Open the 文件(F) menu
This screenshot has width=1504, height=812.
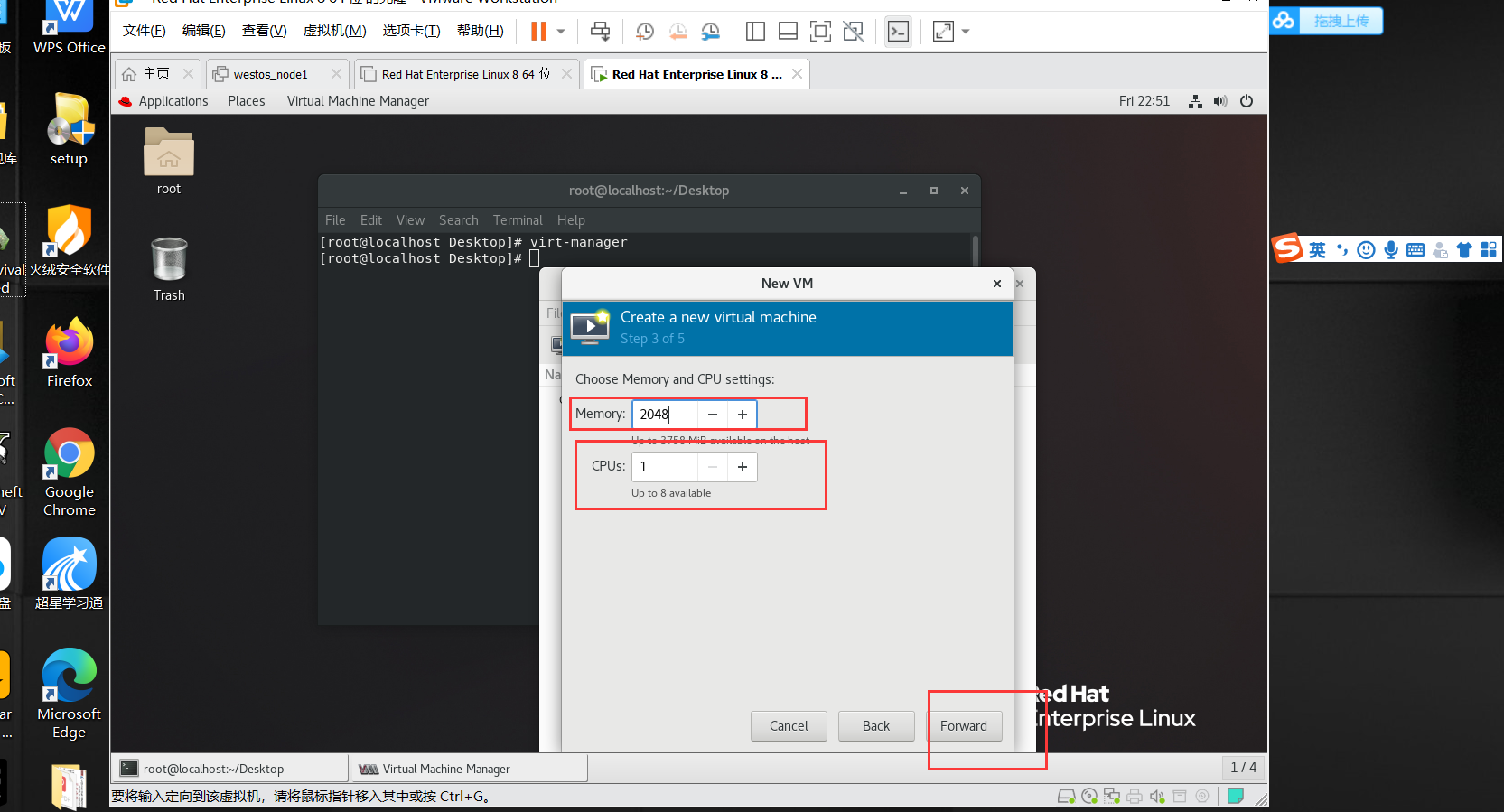145,31
